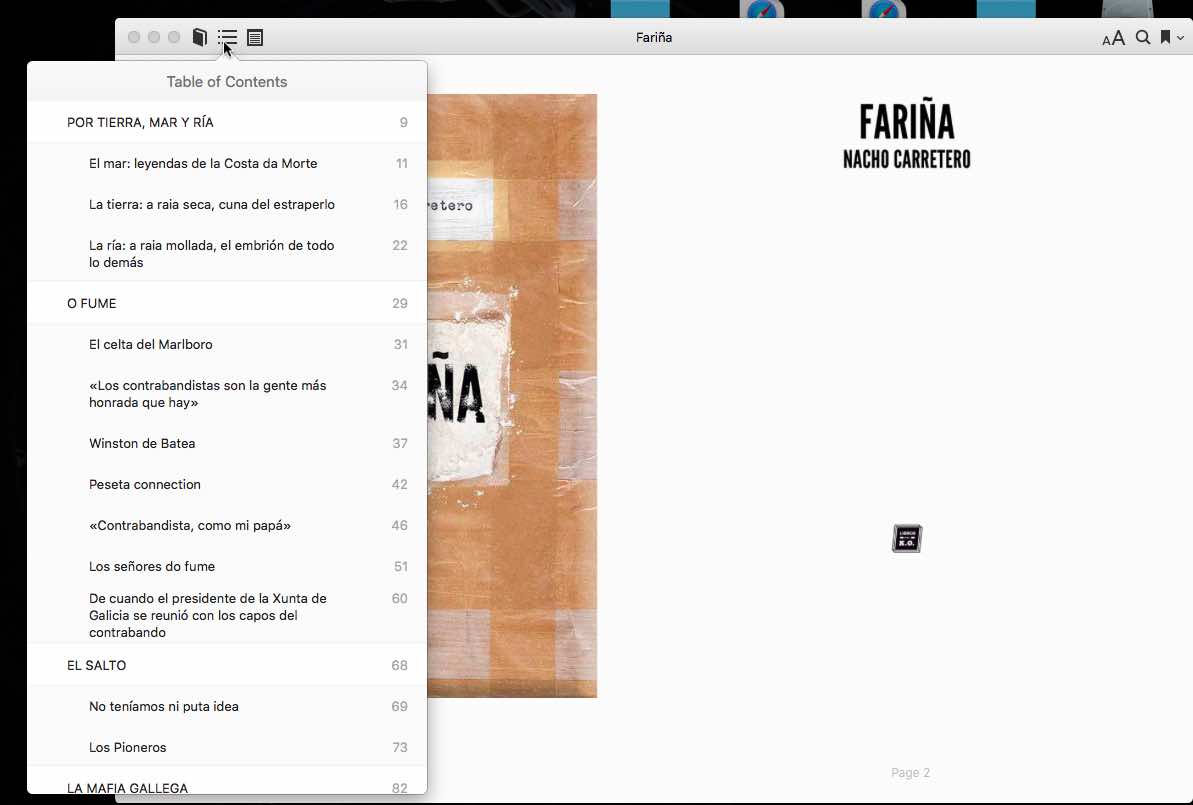Open the Notes panel icon
The height and width of the screenshot is (805, 1193).
[255, 37]
